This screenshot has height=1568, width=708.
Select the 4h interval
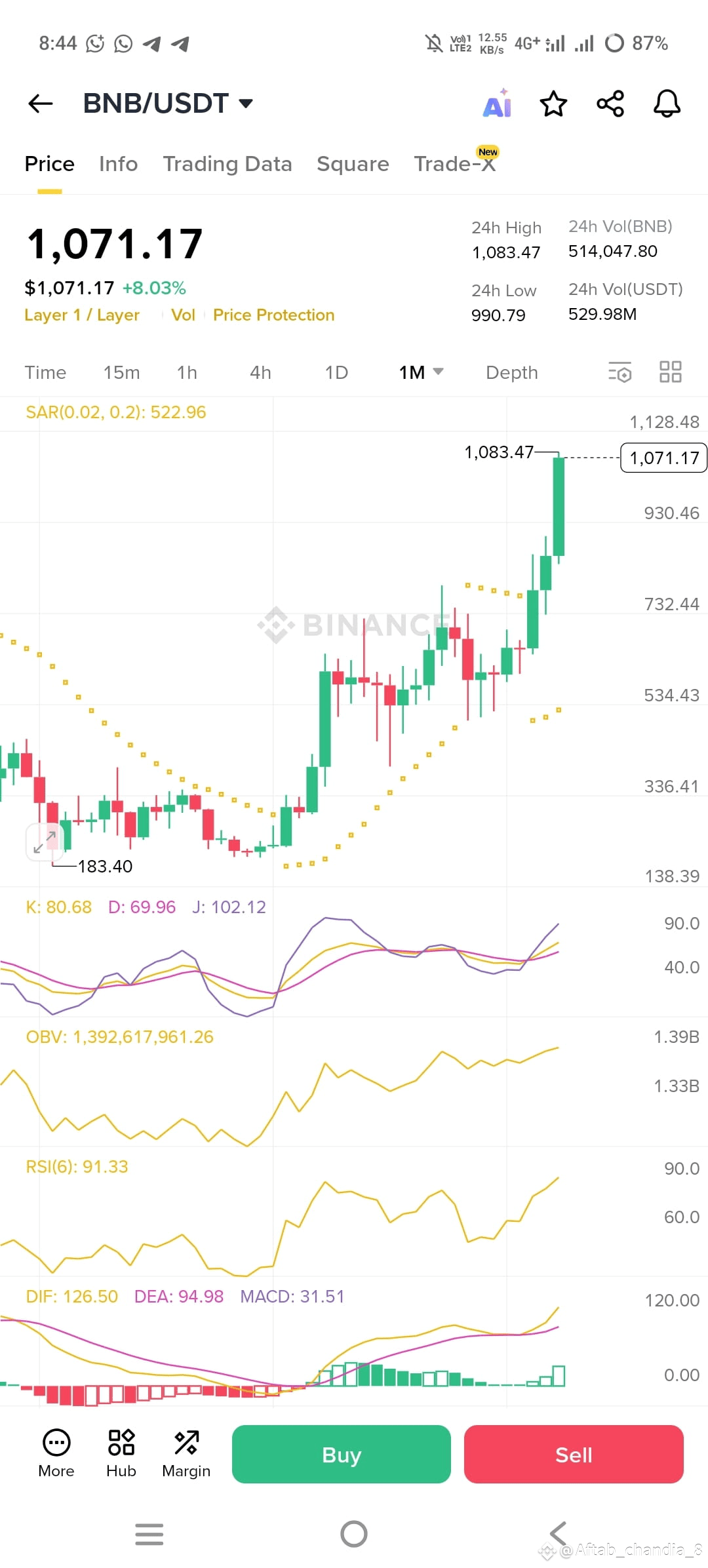click(x=260, y=372)
